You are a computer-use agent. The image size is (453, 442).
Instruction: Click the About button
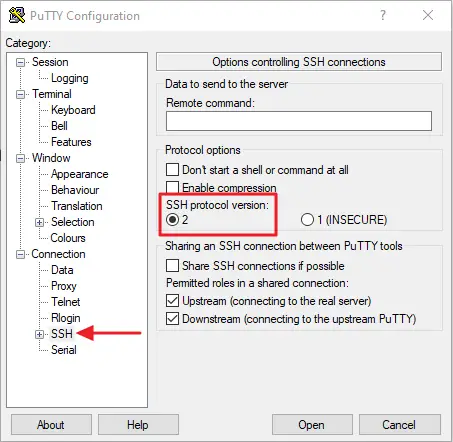pos(51,425)
